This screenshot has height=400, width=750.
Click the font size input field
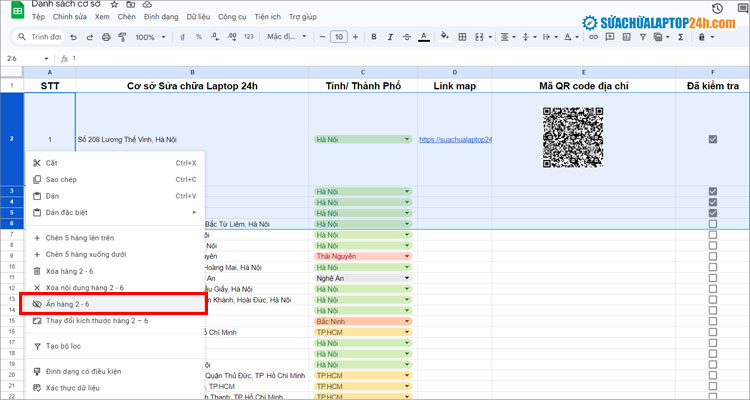click(339, 37)
